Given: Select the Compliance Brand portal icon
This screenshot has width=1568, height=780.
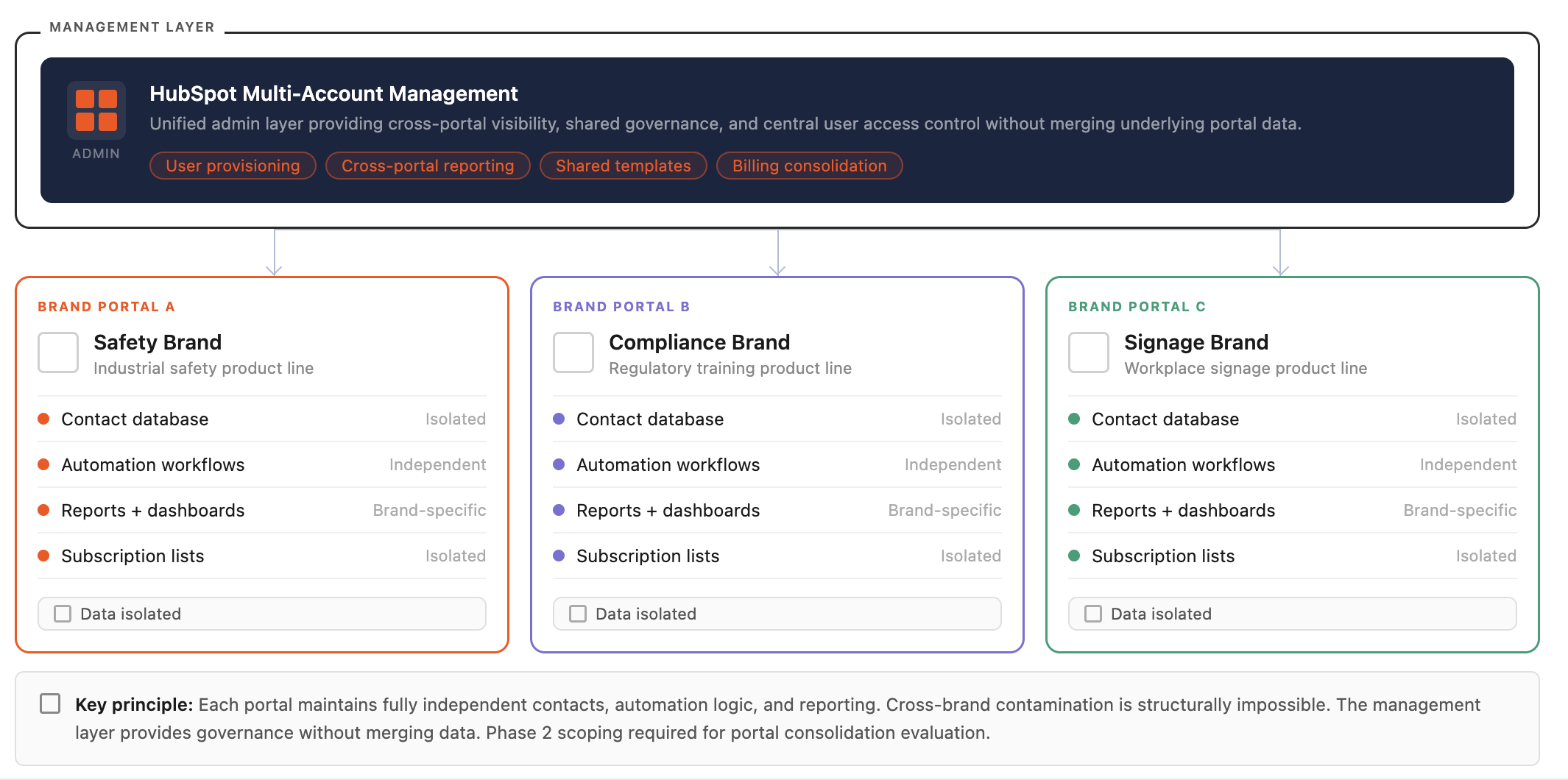Looking at the screenshot, I should pyautogui.click(x=573, y=352).
